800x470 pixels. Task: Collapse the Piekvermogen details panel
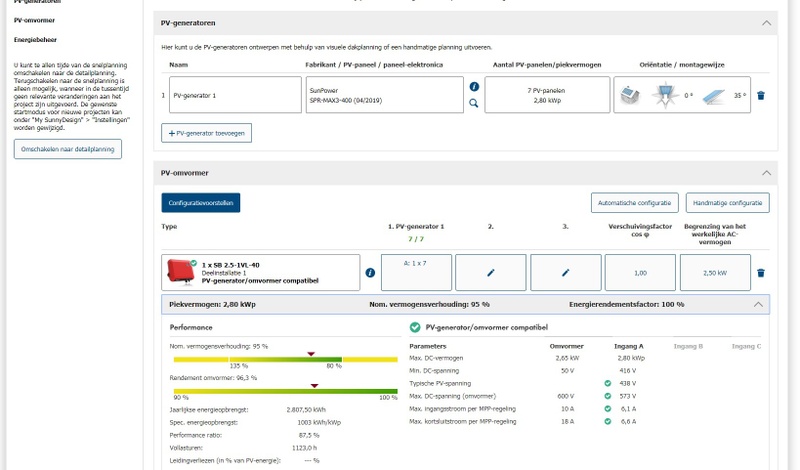[x=758, y=304]
